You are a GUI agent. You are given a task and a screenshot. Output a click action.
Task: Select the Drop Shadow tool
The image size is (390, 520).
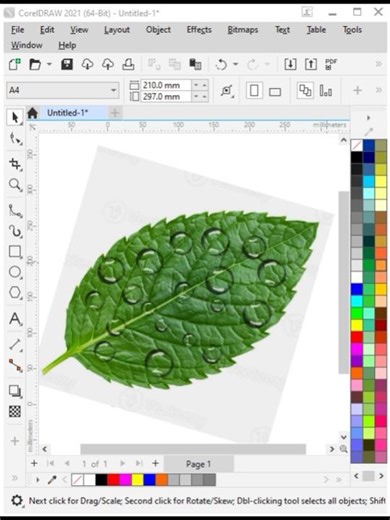15,391
